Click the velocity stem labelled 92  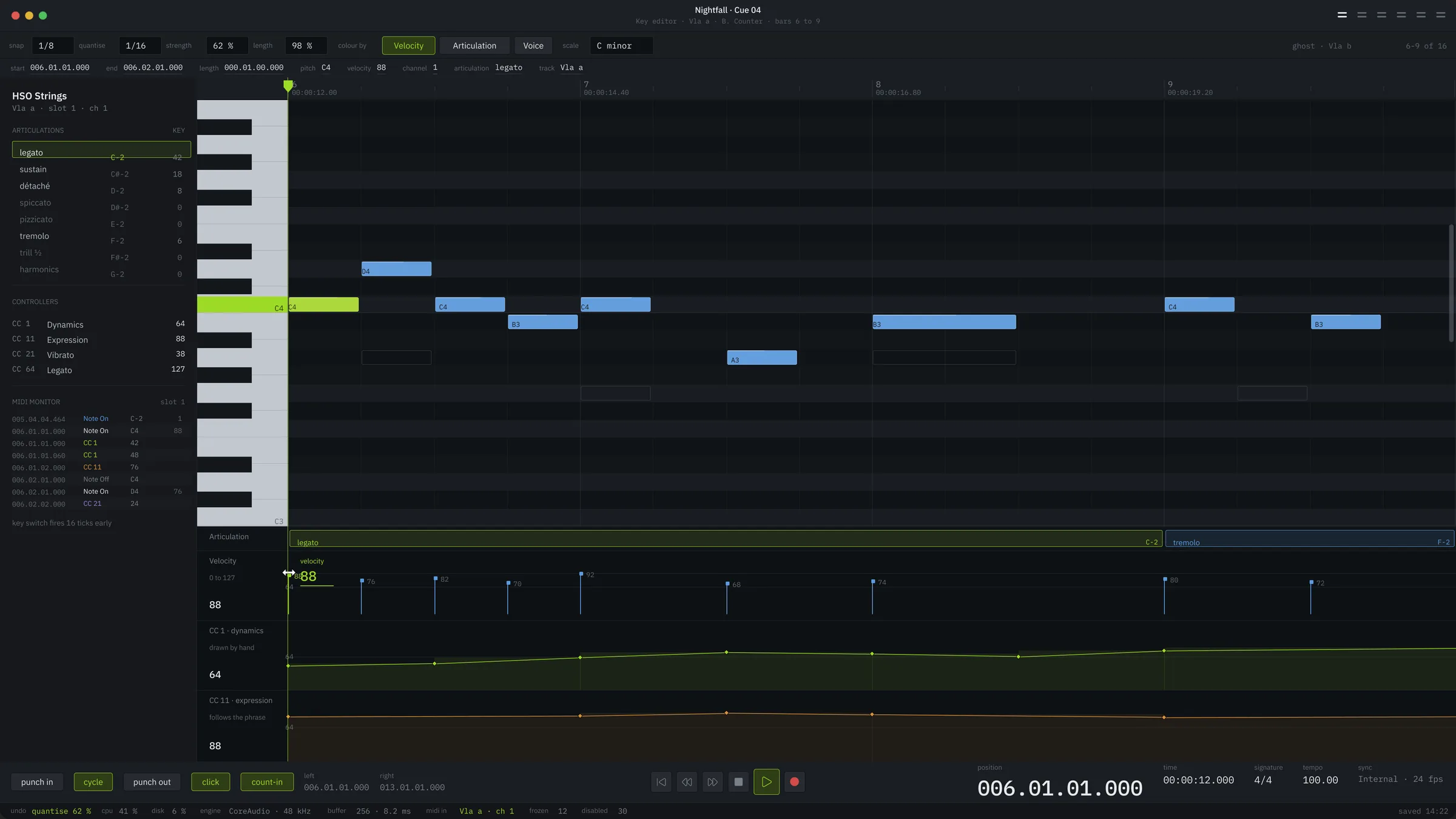[x=581, y=593]
